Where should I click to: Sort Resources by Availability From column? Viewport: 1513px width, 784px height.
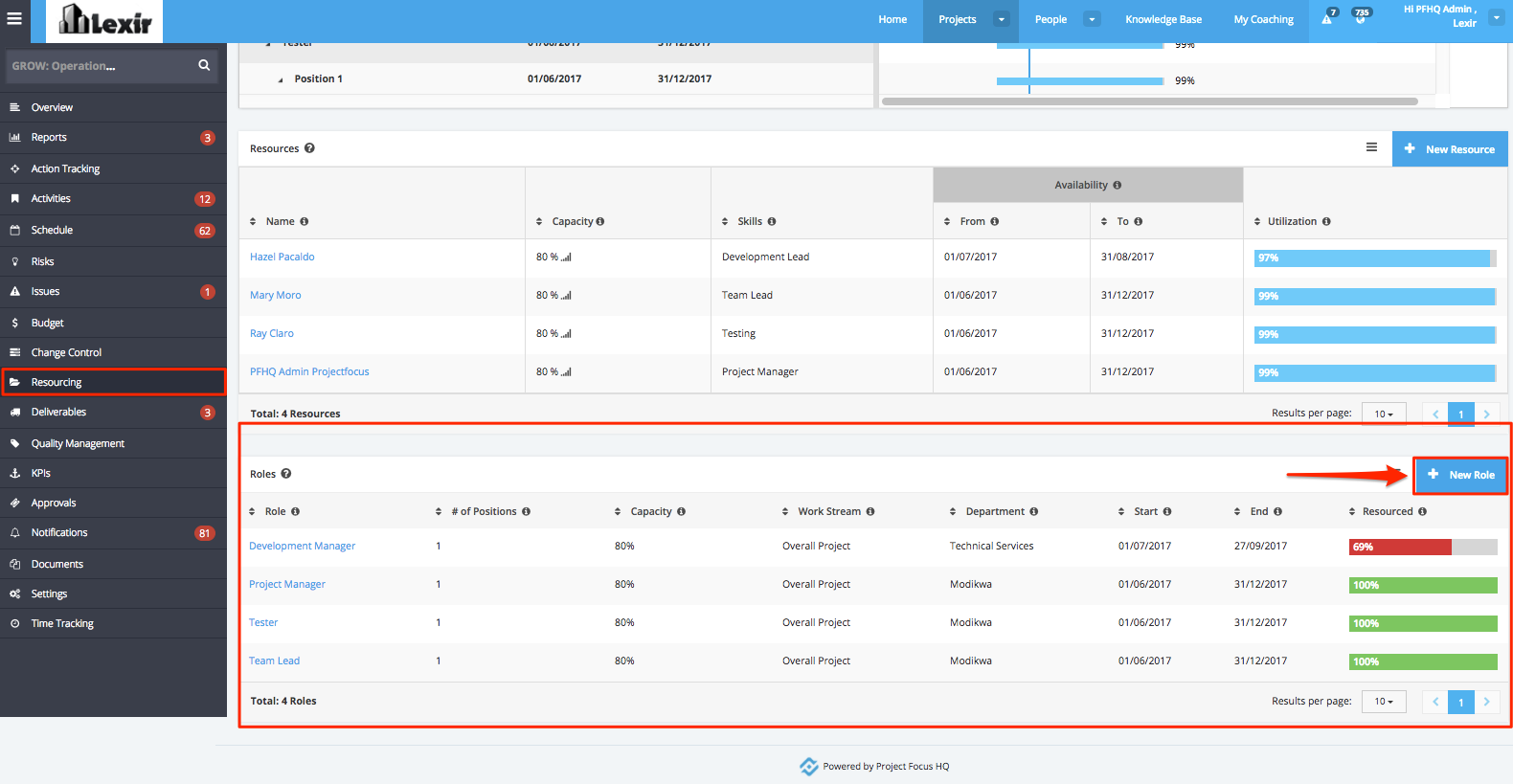pos(947,221)
